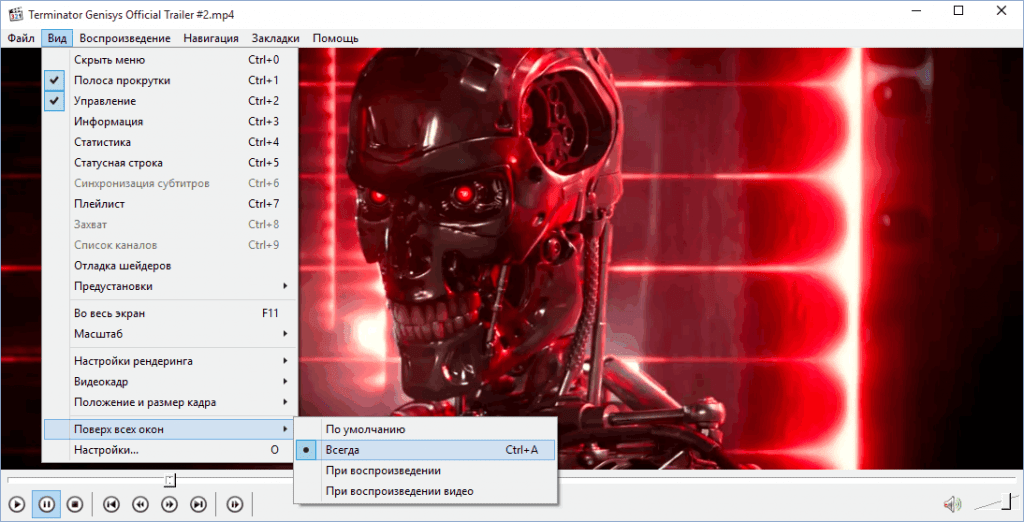
Task: Toggle the Плейлист panel
Action: 170,204
